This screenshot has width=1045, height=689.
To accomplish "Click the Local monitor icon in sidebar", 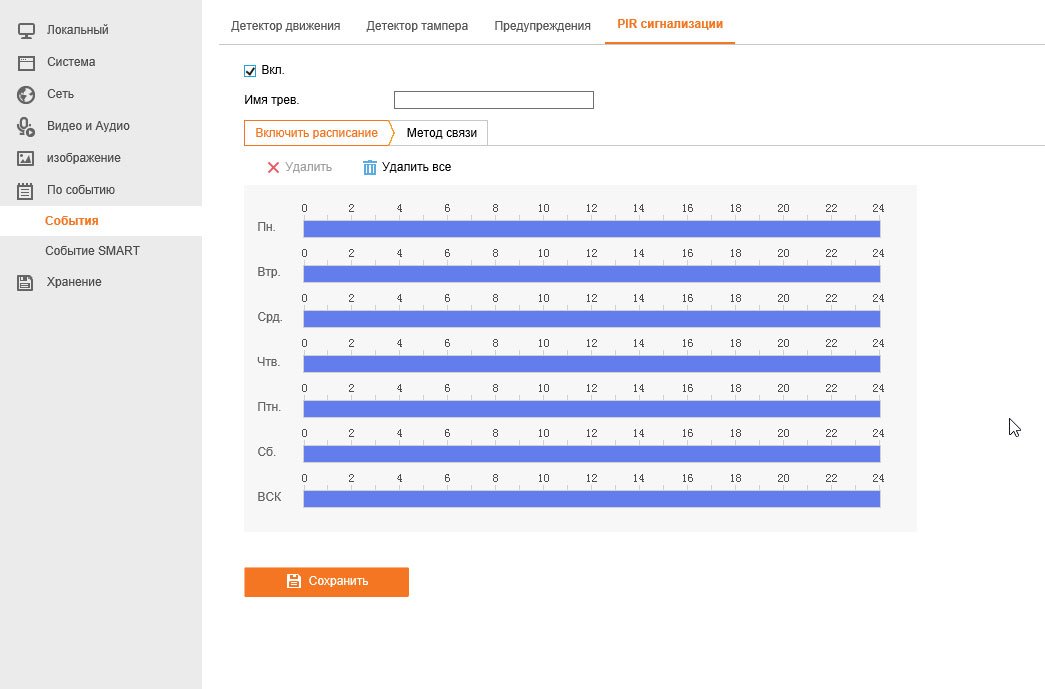I will pyautogui.click(x=27, y=30).
